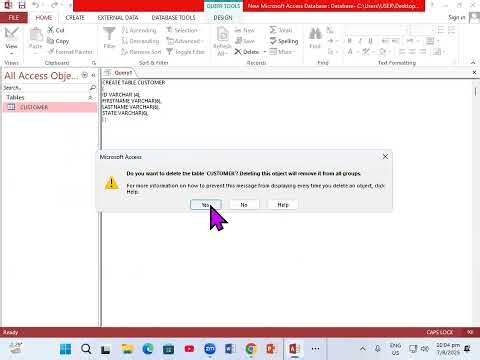Open Microsoft Edge from the taskbar
Viewport: 480px width, 360px height.
148,349
